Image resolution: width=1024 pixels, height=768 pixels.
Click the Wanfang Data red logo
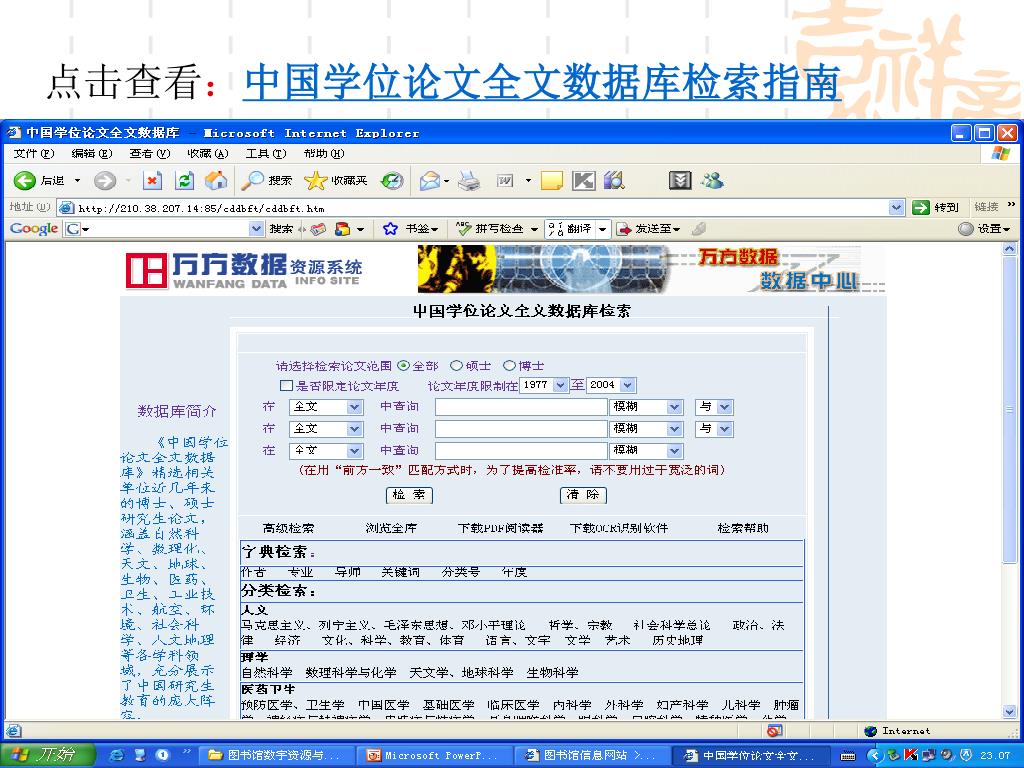(146, 270)
